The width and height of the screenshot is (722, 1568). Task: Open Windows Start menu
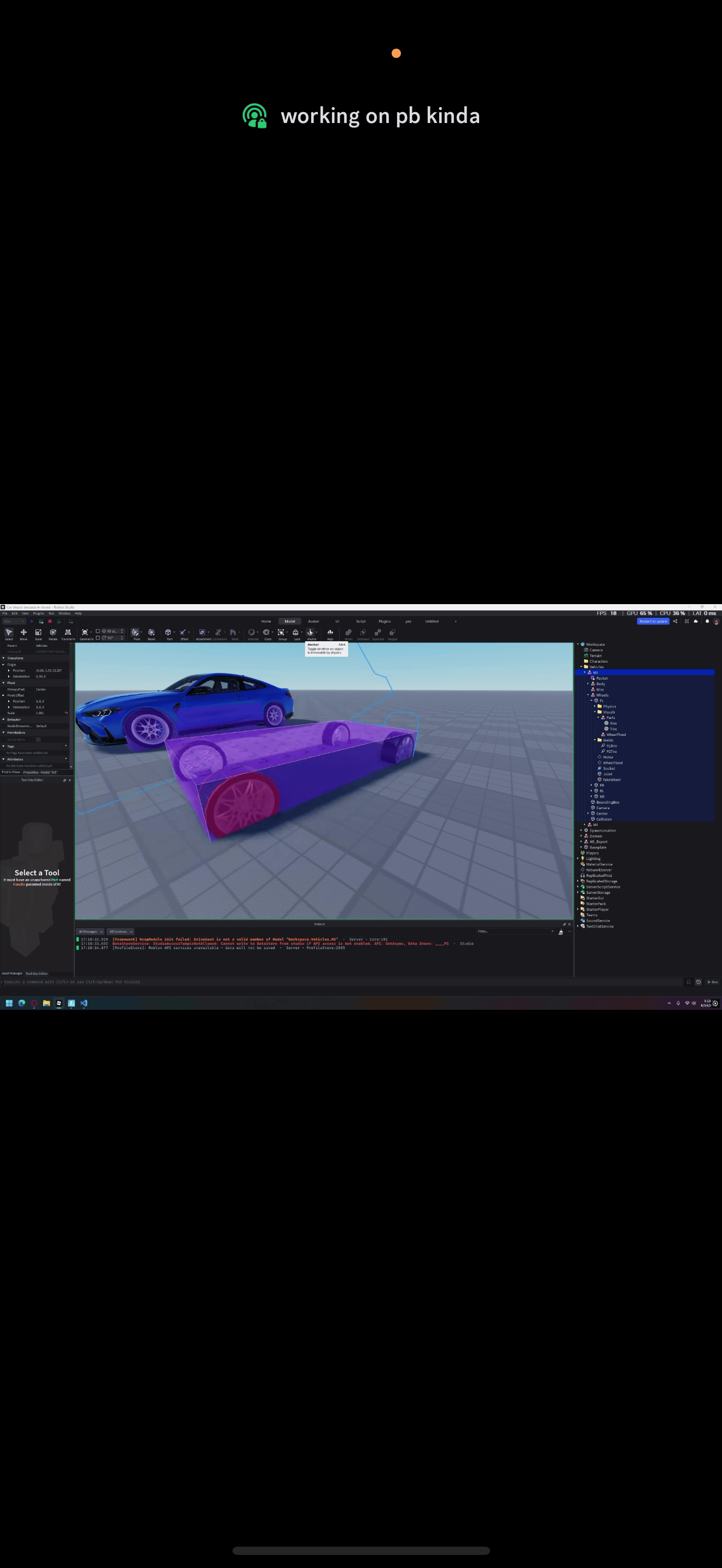coord(9,1003)
